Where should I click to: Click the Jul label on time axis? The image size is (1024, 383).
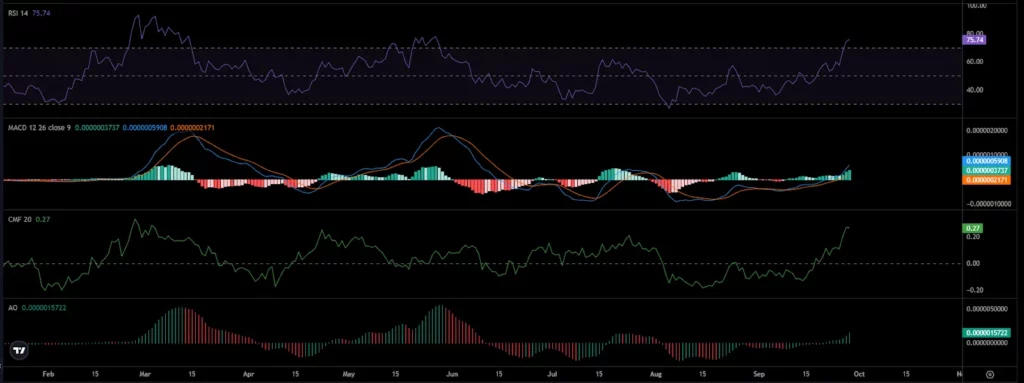pos(552,375)
